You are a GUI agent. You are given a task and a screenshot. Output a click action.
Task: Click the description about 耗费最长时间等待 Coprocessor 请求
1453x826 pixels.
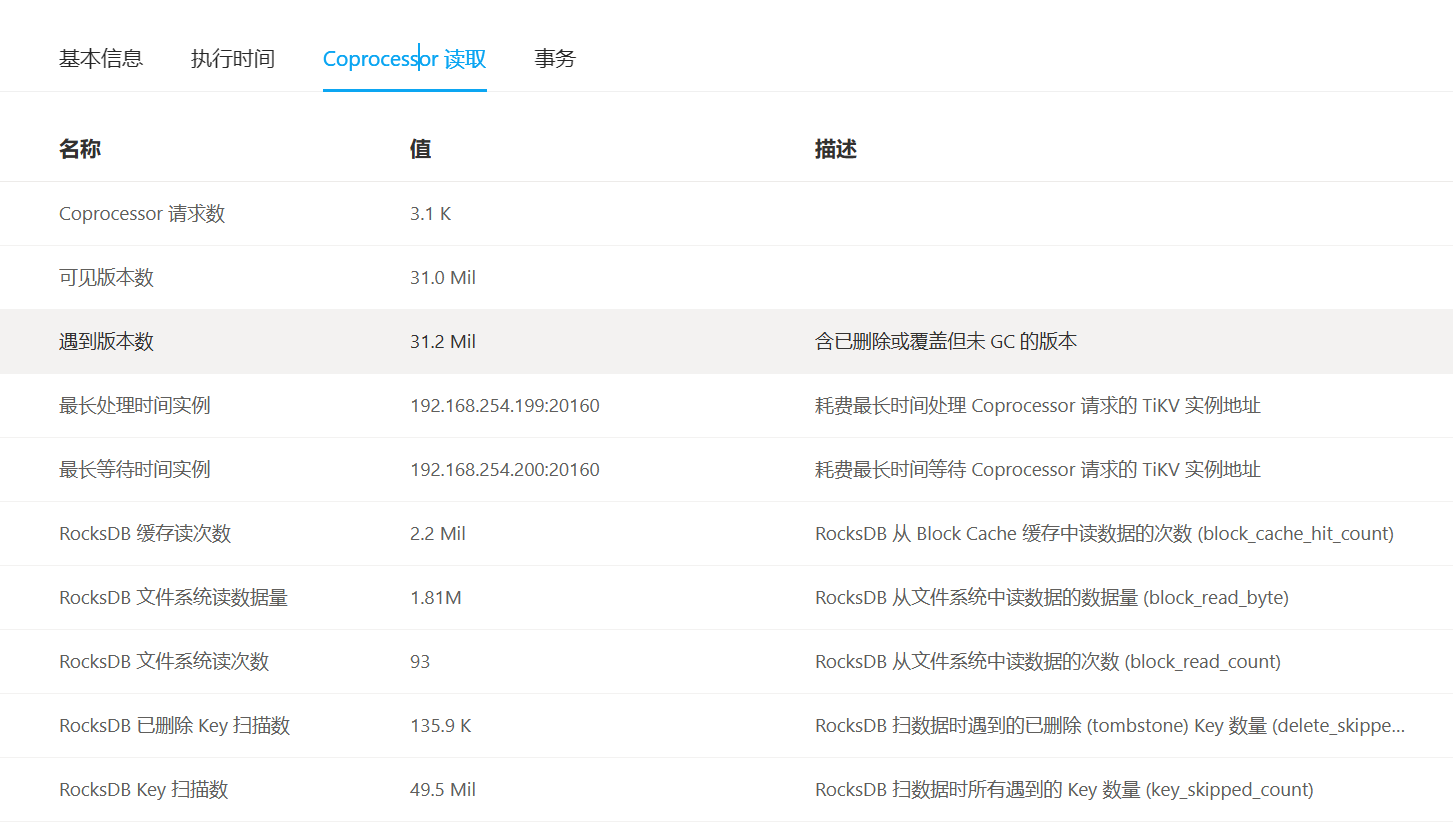[x=1038, y=470]
